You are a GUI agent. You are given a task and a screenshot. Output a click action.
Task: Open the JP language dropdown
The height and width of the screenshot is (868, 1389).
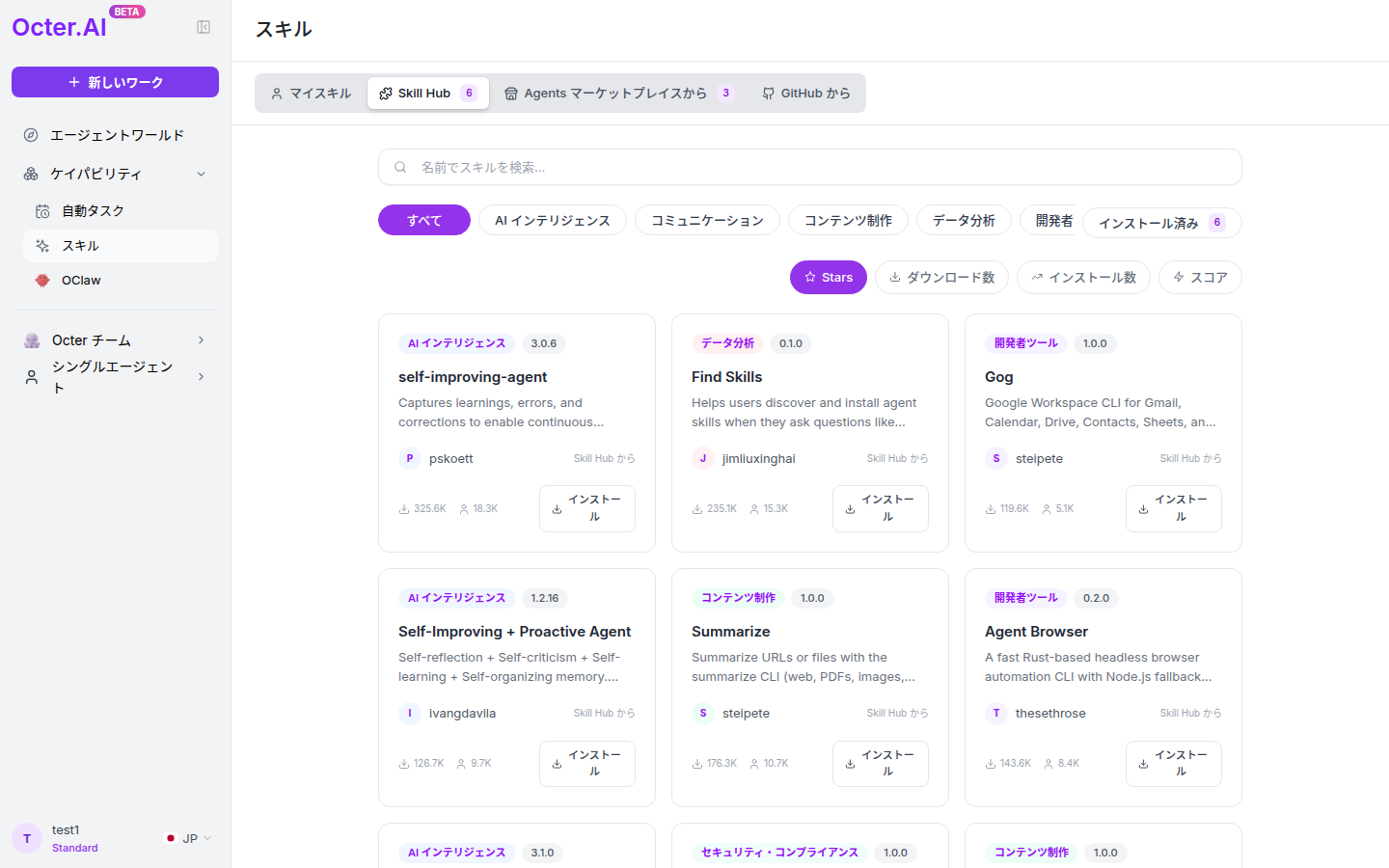point(188,838)
